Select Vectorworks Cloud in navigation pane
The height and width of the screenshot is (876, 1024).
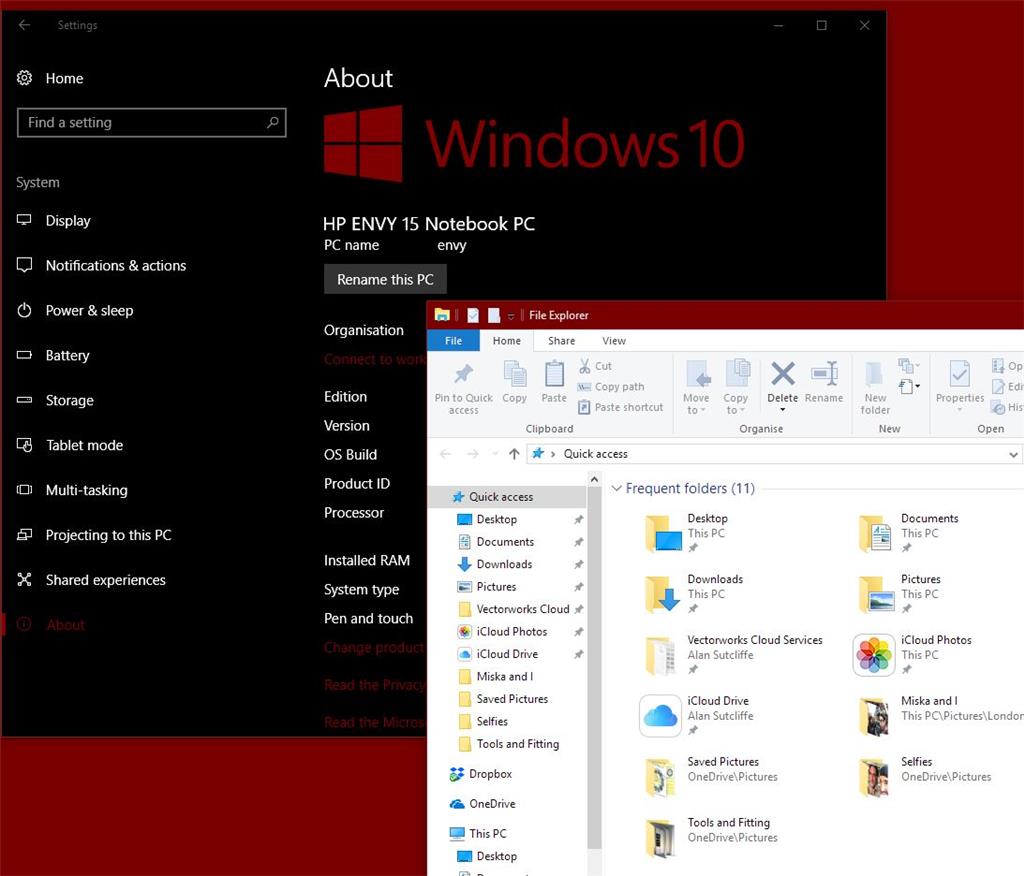[x=522, y=609]
